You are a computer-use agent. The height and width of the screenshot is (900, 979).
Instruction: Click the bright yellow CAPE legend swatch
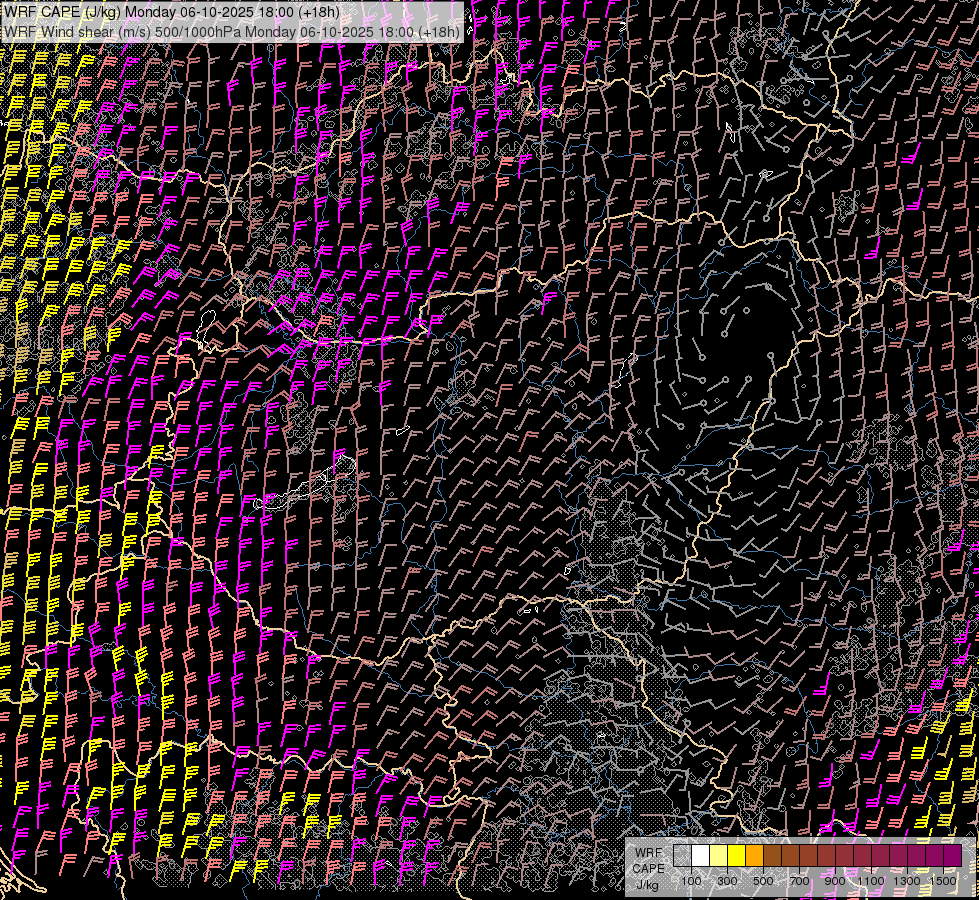pos(736,856)
